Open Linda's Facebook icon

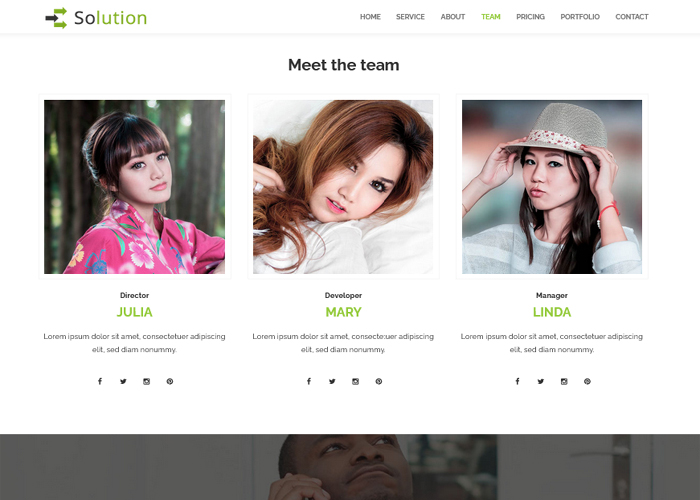[x=517, y=381]
